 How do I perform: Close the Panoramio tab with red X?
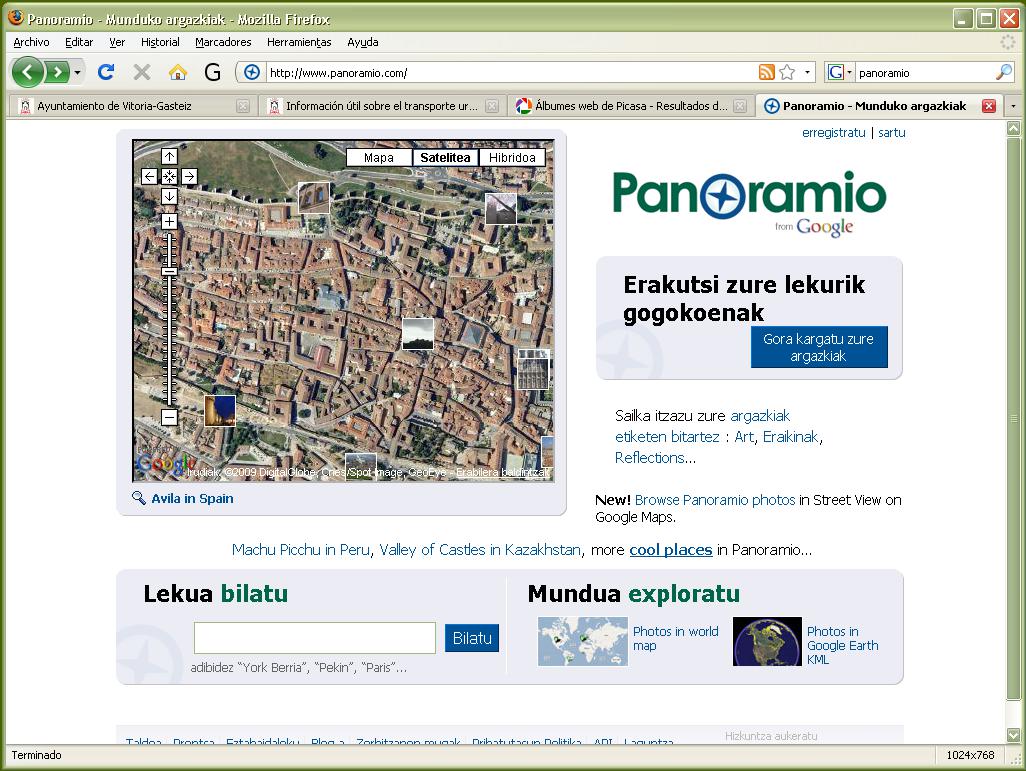pos(989,106)
